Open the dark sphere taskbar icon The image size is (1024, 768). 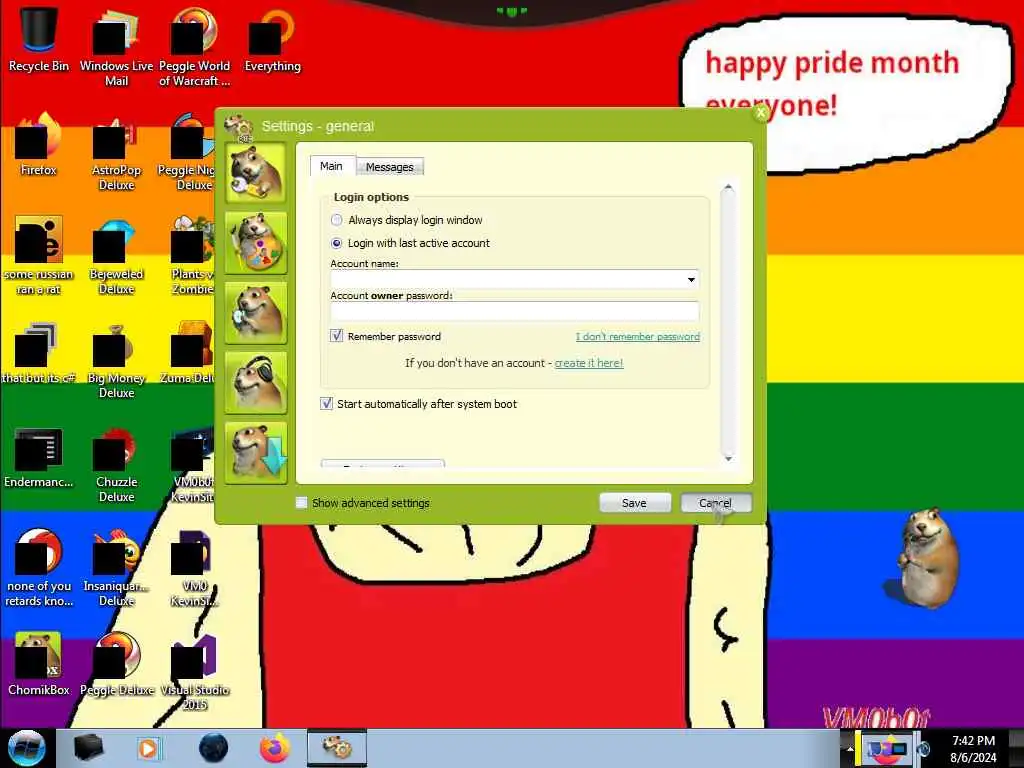pos(213,748)
